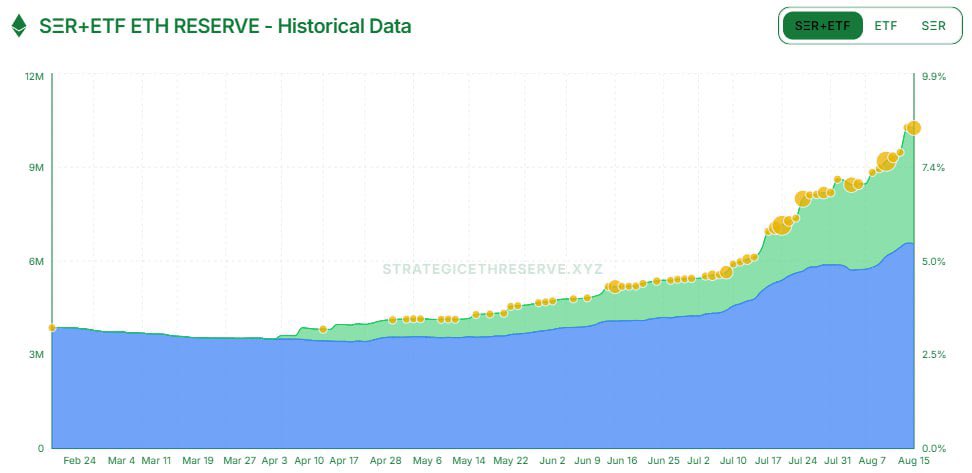
Task: Click the Mar 27 date label
Action: click(x=240, y=461)
